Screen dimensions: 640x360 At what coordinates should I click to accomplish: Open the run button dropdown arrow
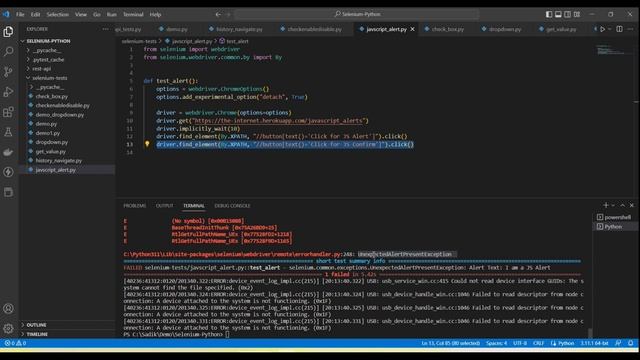coord(609,29)
